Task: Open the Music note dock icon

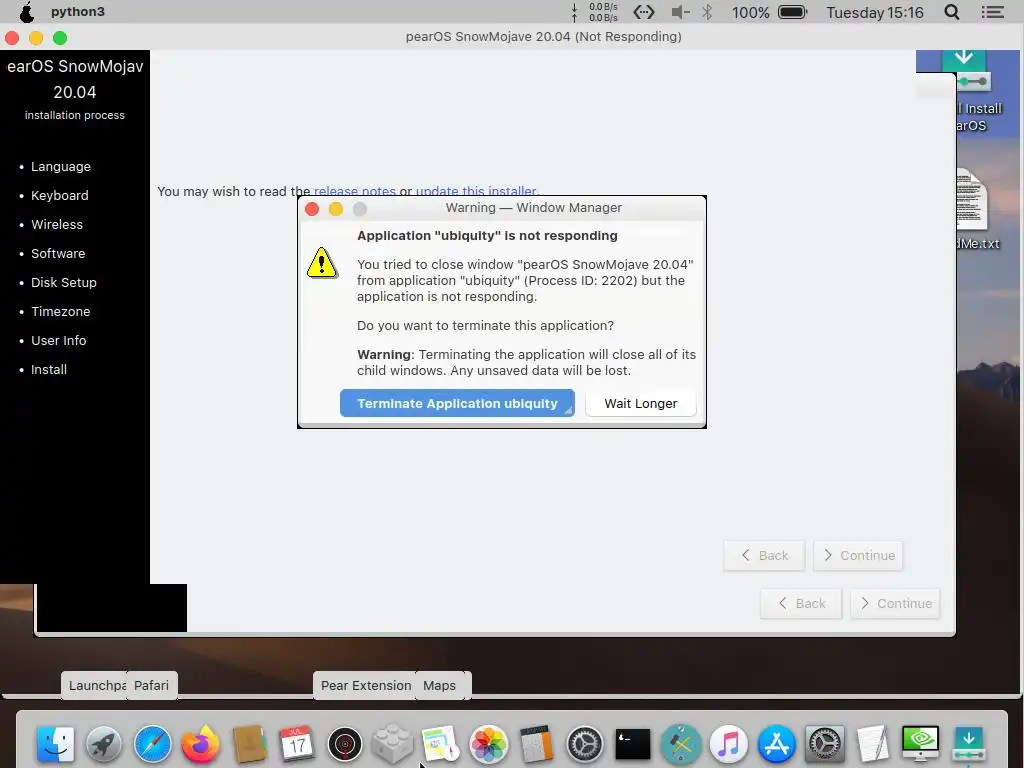Action: pos(729,743)
